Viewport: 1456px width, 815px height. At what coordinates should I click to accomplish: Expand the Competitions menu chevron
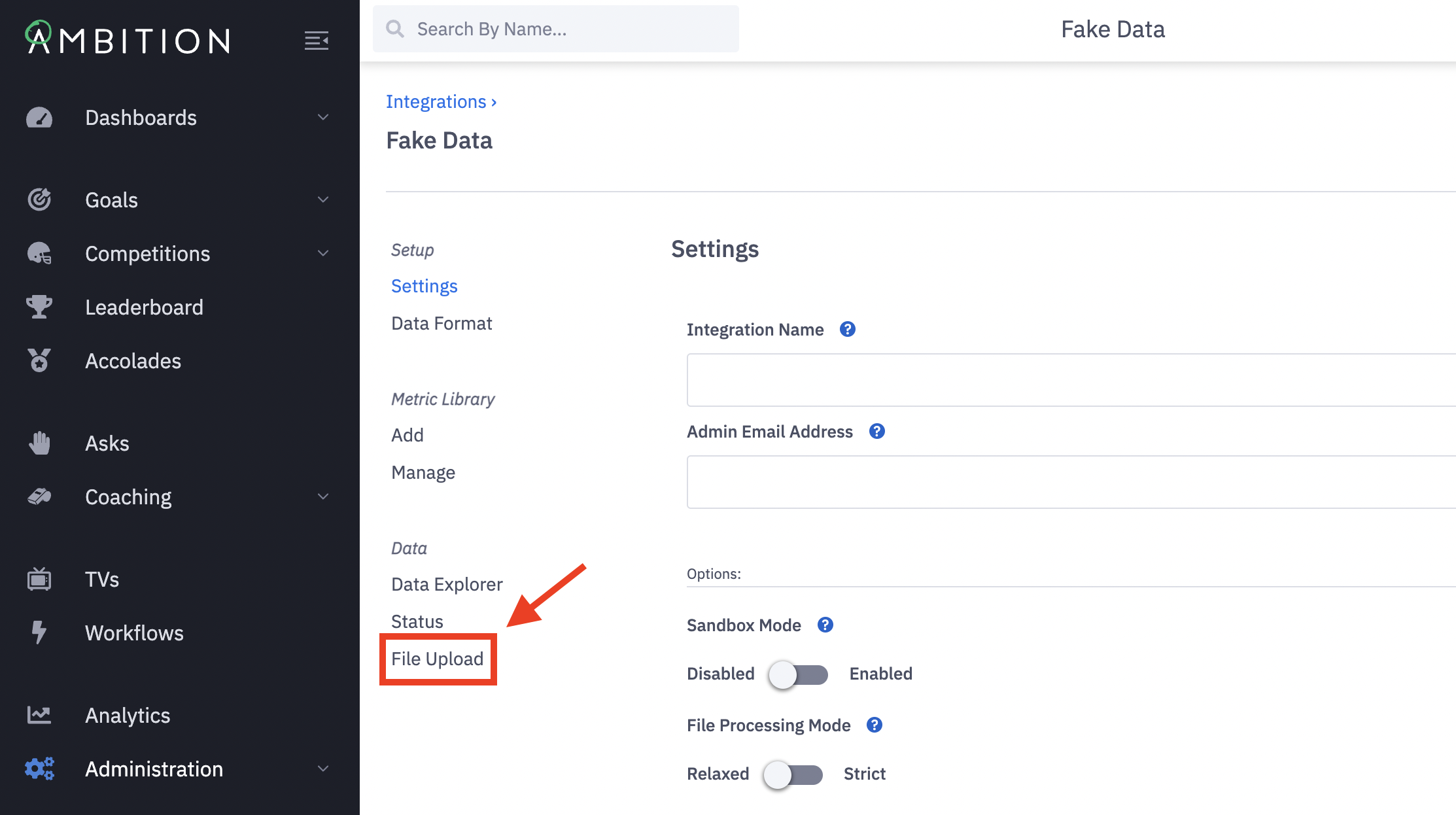tap(323, 253)
